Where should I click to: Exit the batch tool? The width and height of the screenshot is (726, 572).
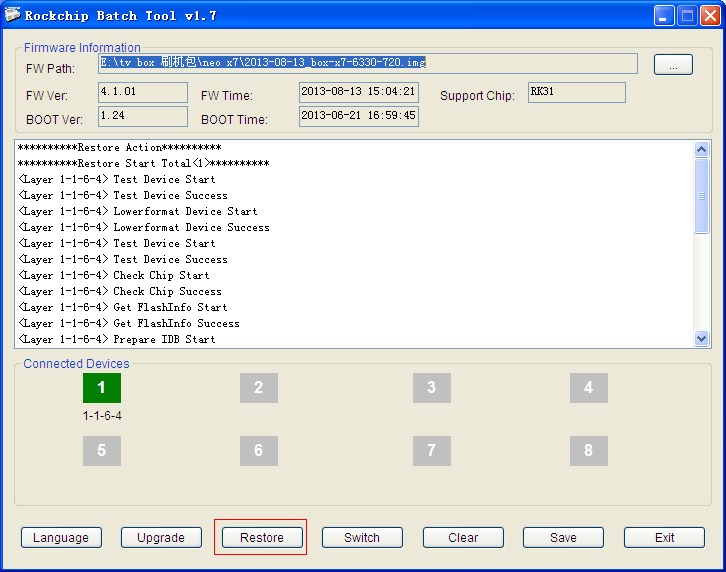point(664,537)
